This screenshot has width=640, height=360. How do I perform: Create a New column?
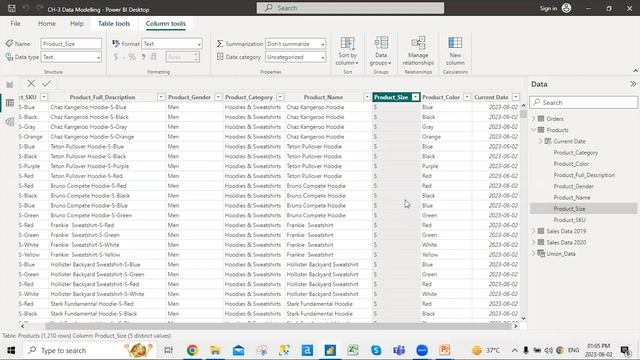(x=455, y=51)
